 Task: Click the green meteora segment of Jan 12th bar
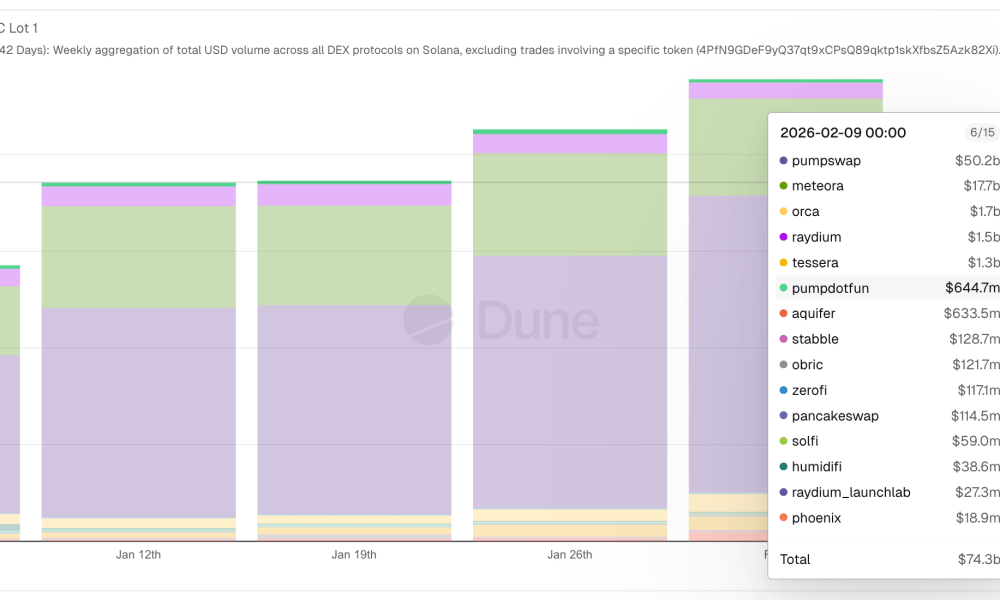pyautogui.click(x=138, y=256)
